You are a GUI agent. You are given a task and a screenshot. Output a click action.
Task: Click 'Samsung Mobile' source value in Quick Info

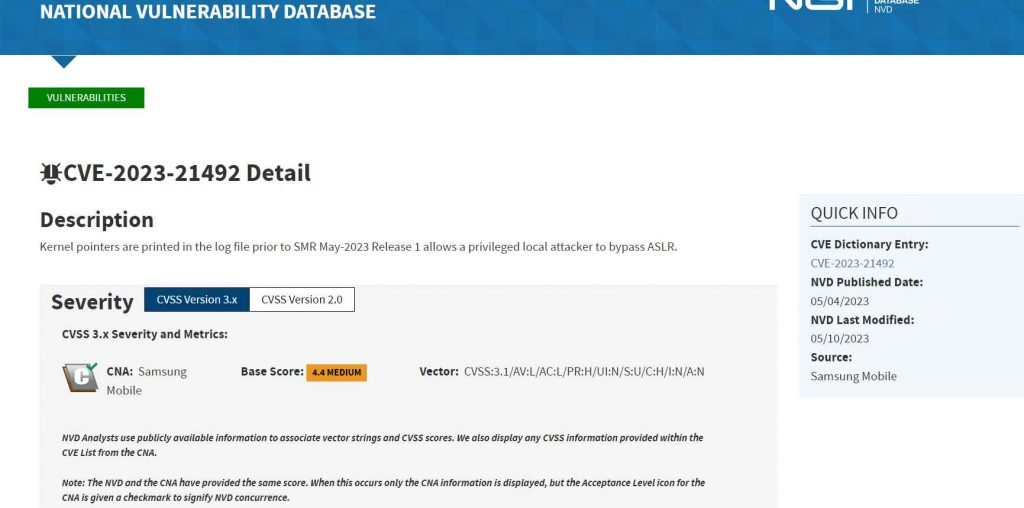click(854, 376)
